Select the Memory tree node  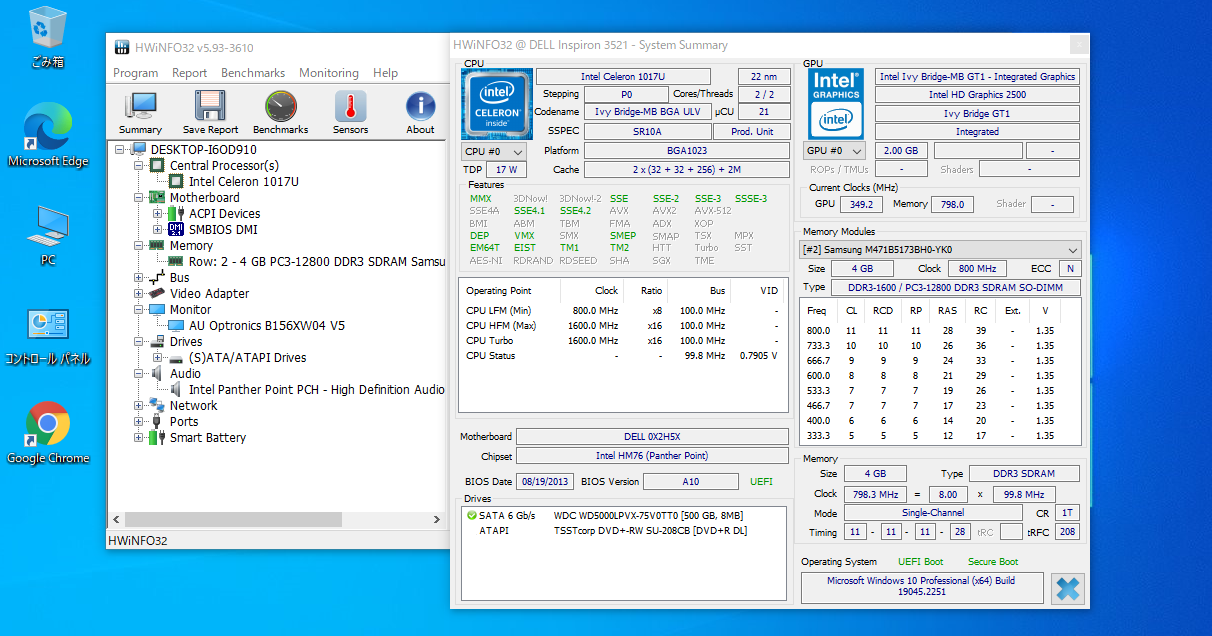tap(191, 246)
